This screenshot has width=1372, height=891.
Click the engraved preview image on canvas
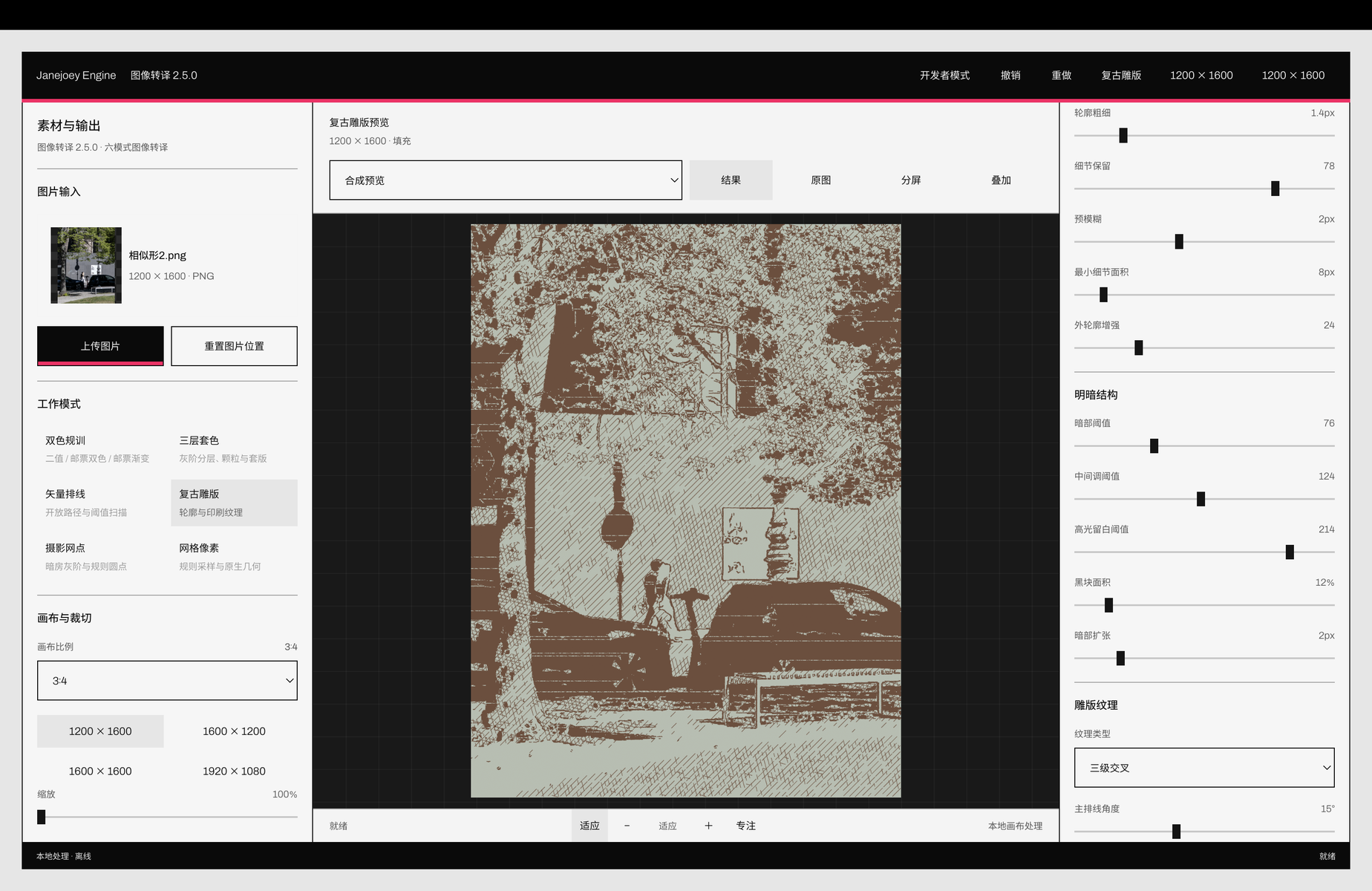[x=686, y=511]
